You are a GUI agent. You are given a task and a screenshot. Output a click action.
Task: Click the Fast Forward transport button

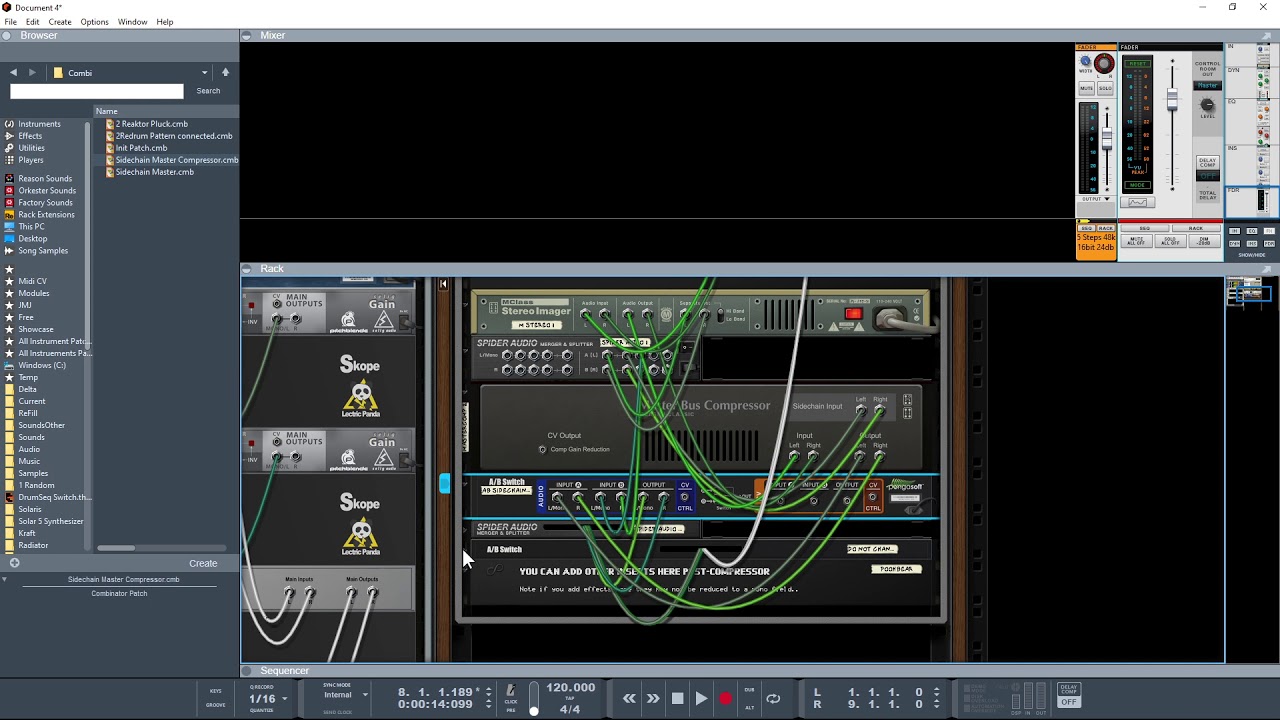tap(653, 699)
